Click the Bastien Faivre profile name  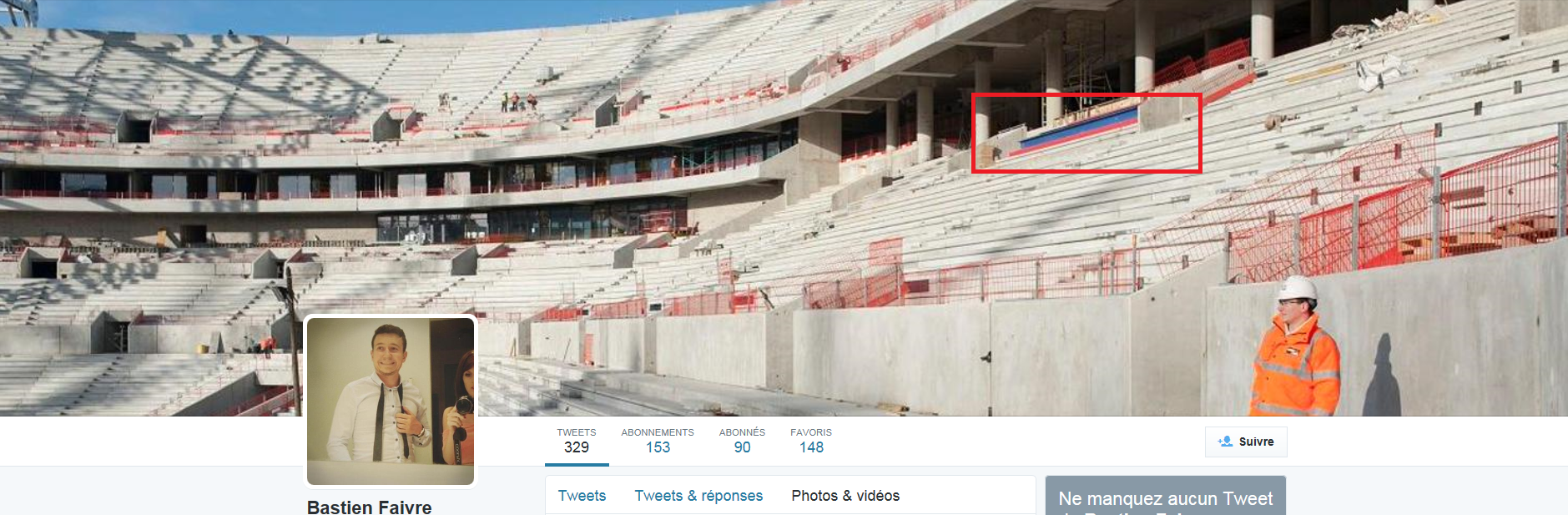(370, 507)
